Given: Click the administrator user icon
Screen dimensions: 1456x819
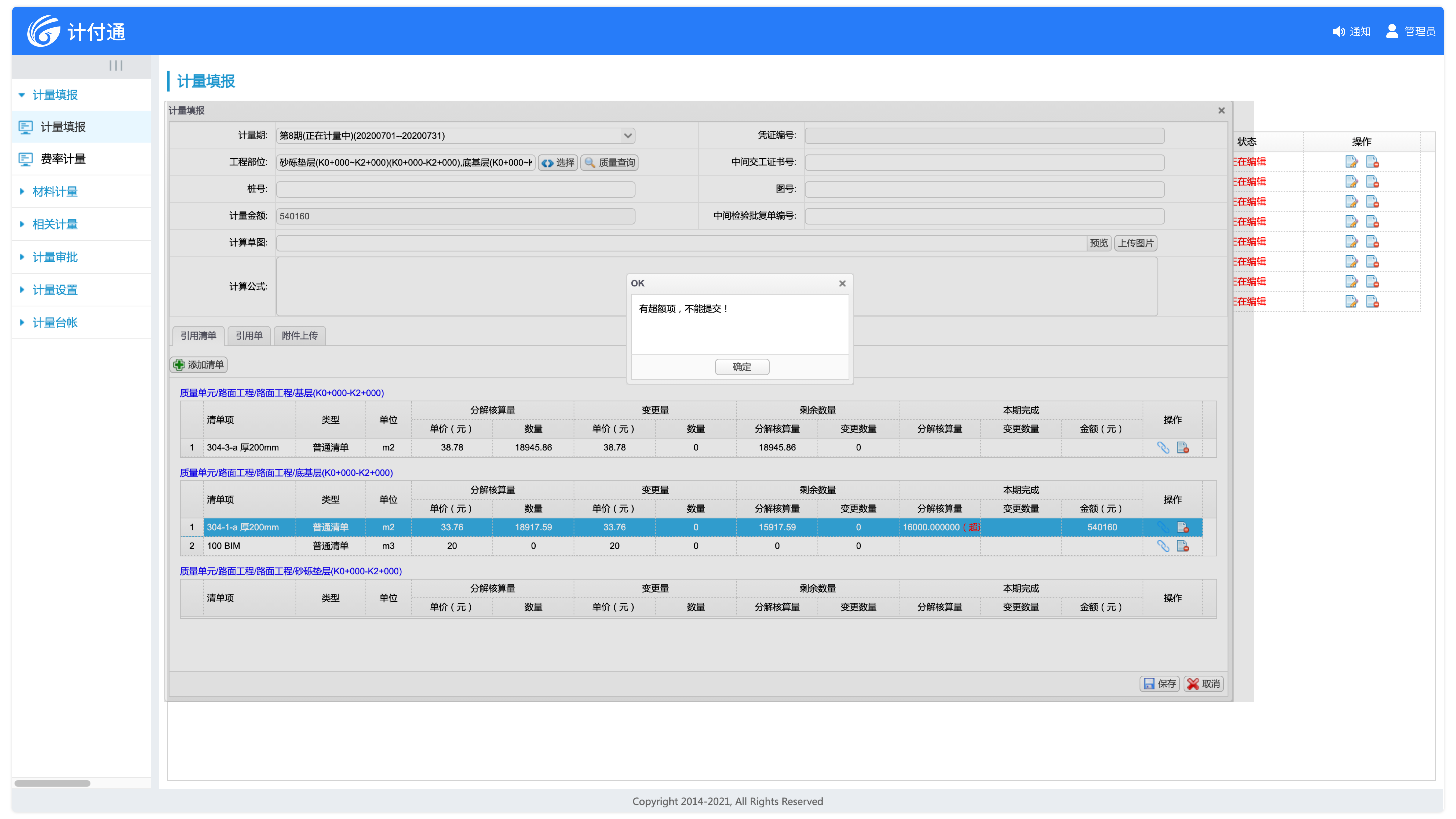Looking at the screenshot, I should [1392, 32].
